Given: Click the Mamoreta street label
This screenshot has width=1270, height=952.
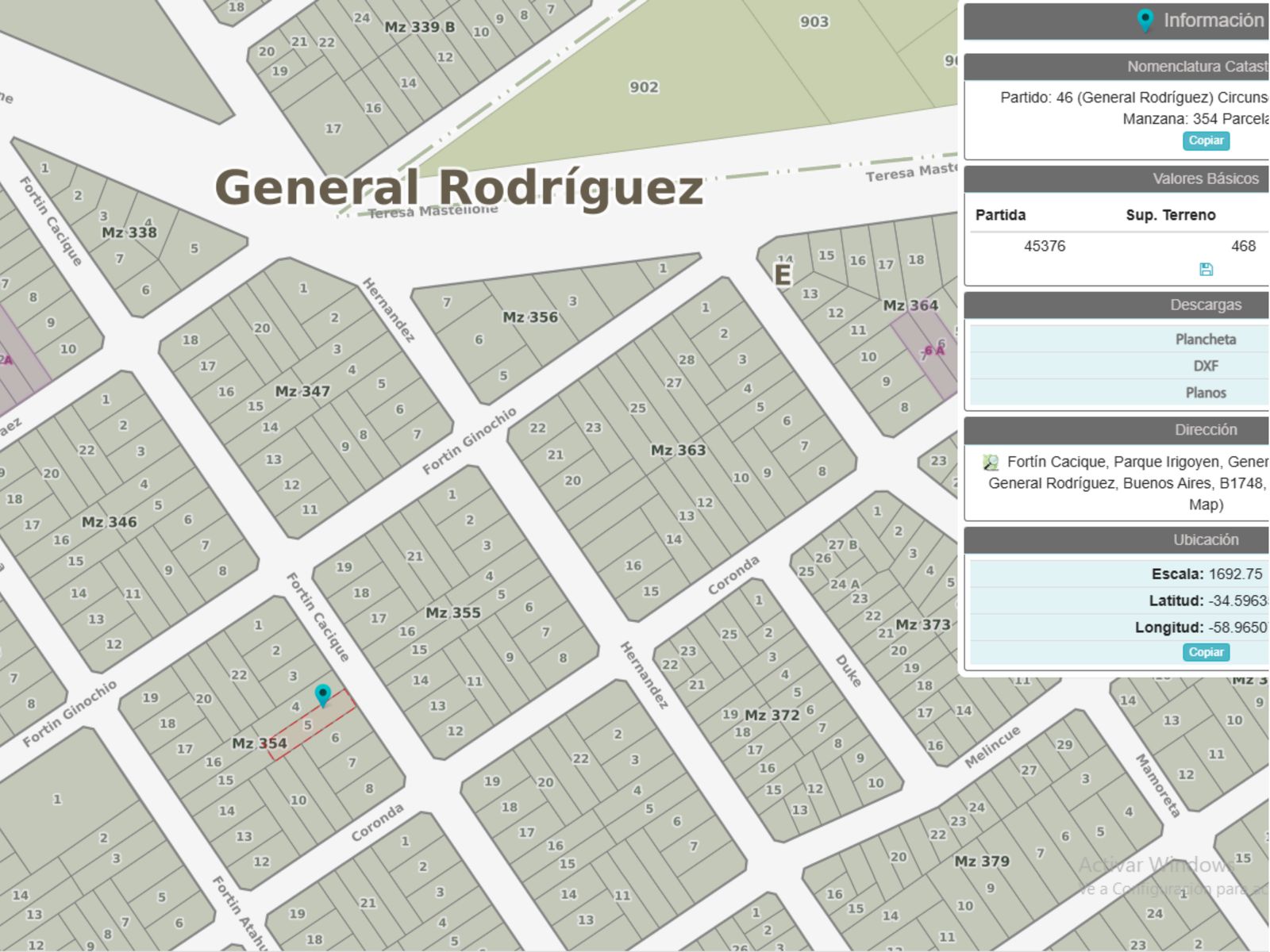Looking at the screenshot, I should pyautogui.click(x=1158, y=785).
